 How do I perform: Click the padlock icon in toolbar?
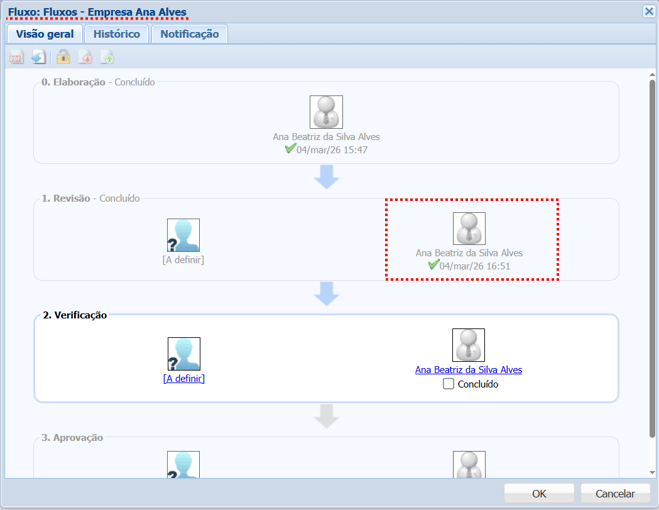pyautogui.click(x=63, y=57)
